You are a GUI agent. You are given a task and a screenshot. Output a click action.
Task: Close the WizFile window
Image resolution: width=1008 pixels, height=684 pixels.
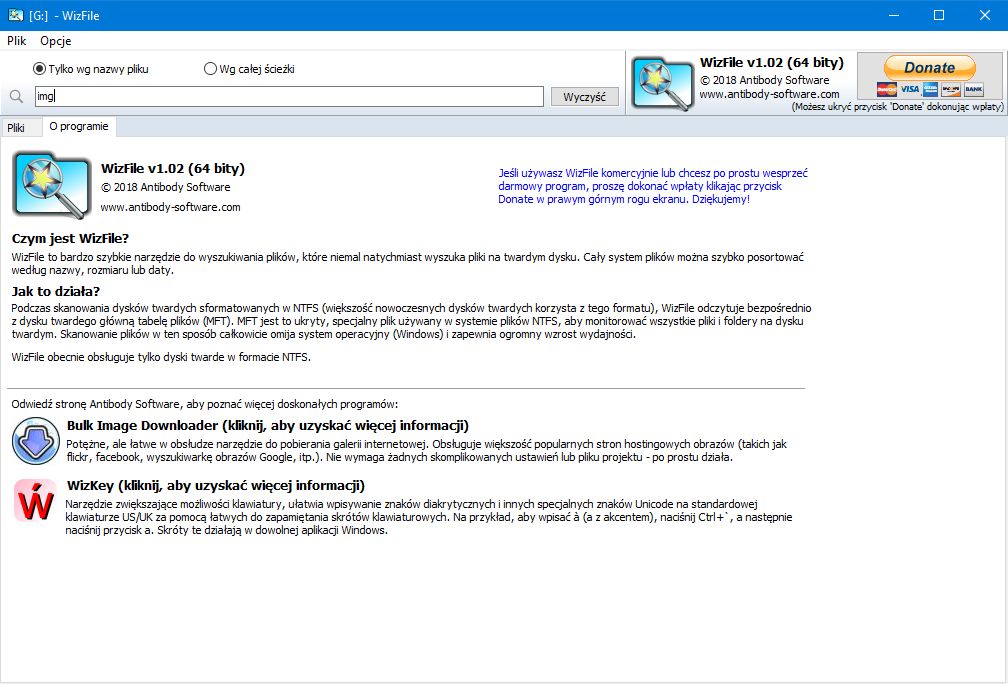(984, 15)
